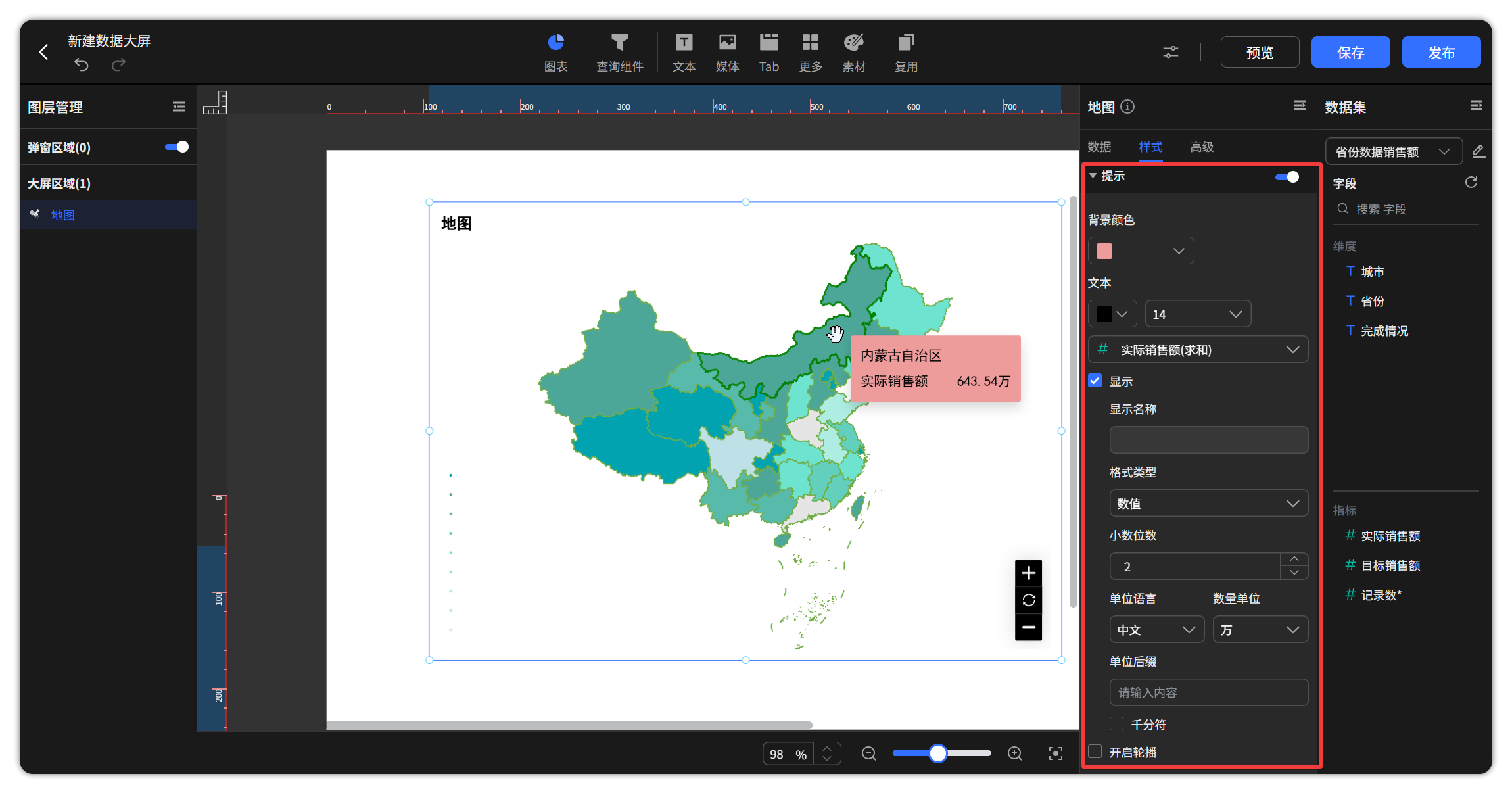
Task: Click the 保存 save button
Action: pyautogui.click(x=1350, y=52)
